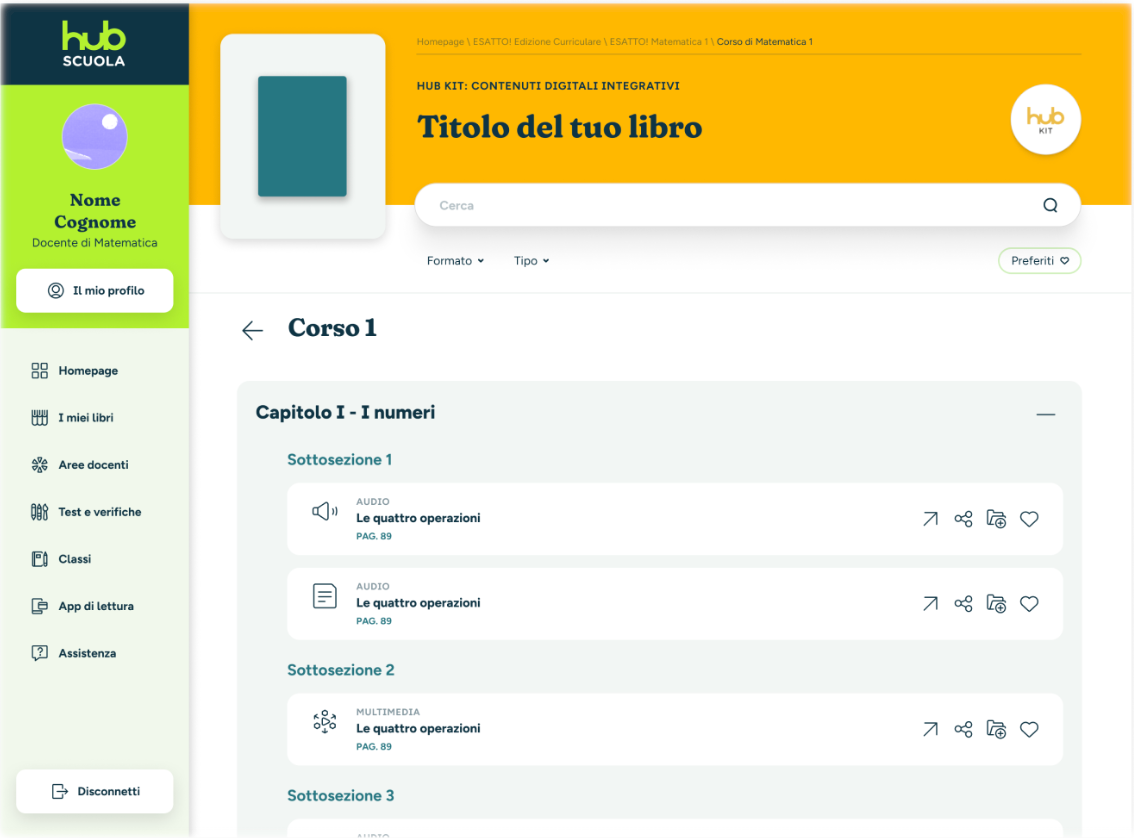The height and width of the screenshot is (838, 1134).
Task: Open I miei libri in sidebar
Action: (72, 418)
